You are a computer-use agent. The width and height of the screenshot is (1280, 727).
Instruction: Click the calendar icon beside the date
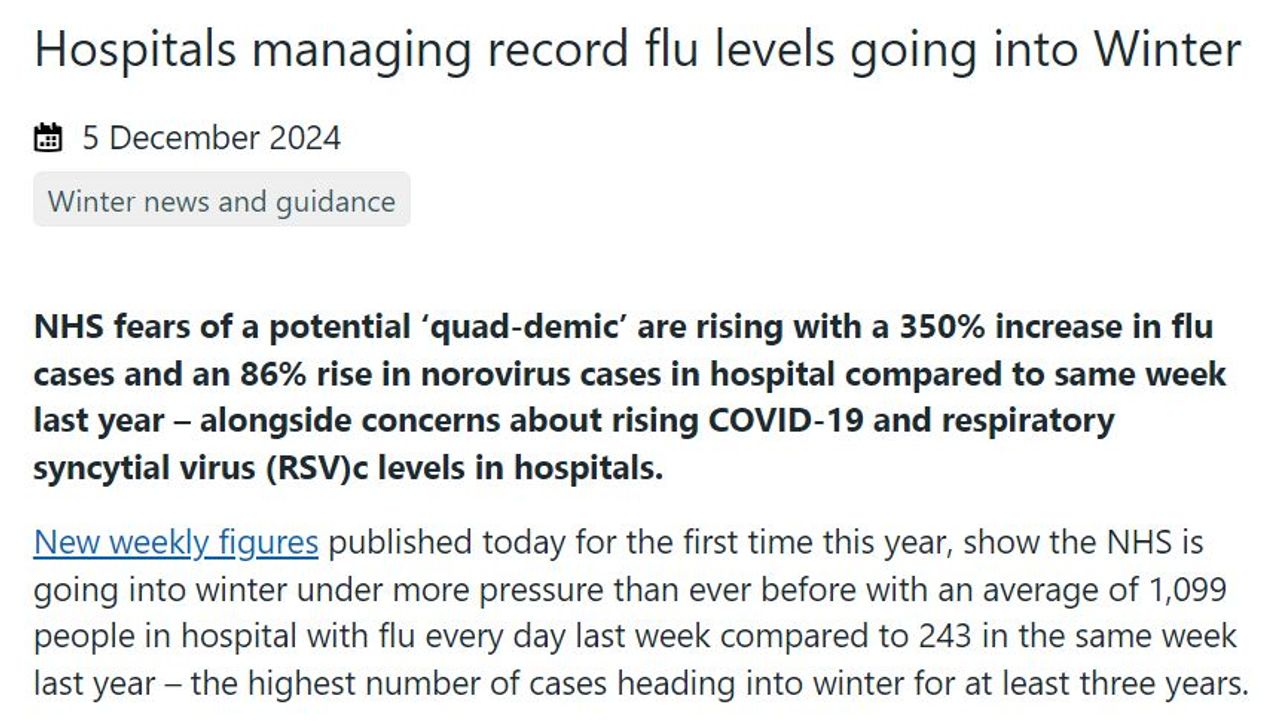point(48,137)
